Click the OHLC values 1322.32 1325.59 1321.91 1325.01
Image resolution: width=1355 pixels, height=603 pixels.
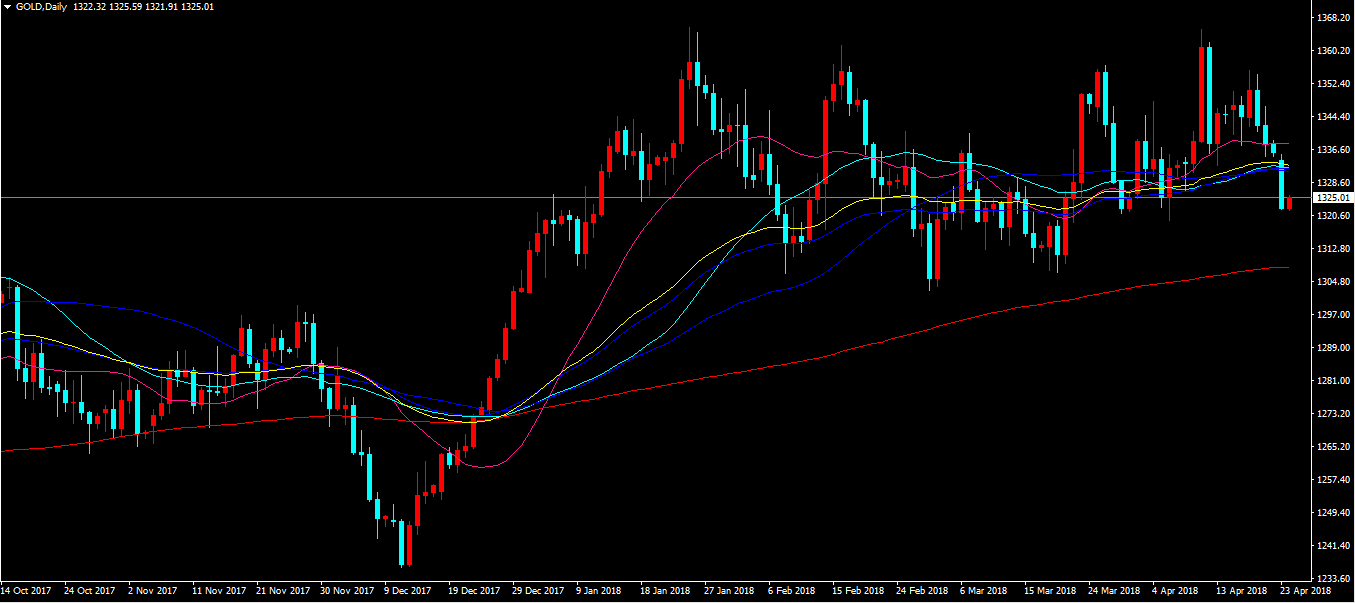click(x=144, y=6)
